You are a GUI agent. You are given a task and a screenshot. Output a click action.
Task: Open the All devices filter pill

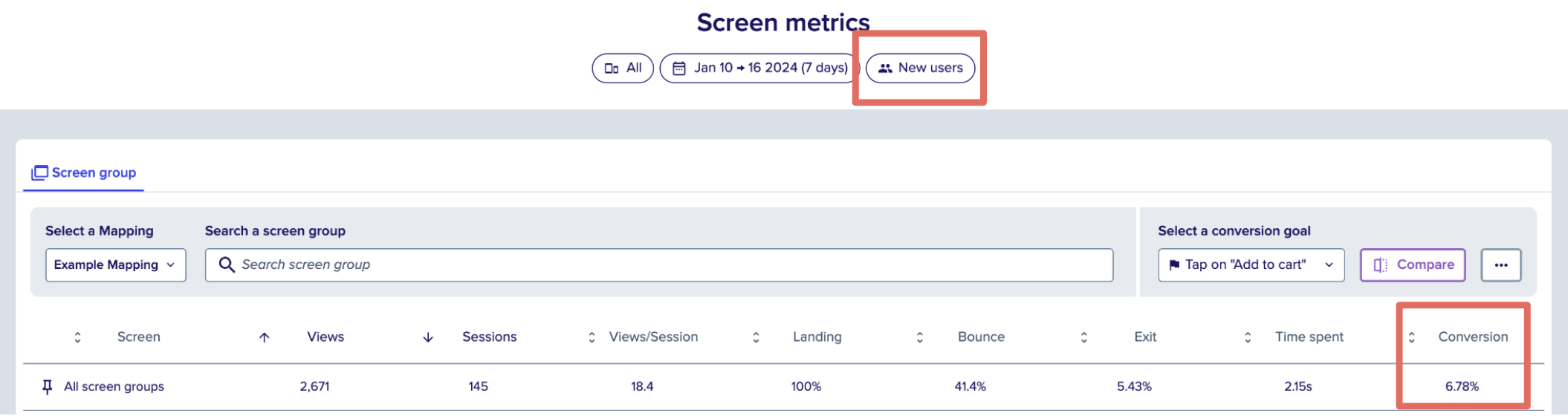click(x=623, y=68)
